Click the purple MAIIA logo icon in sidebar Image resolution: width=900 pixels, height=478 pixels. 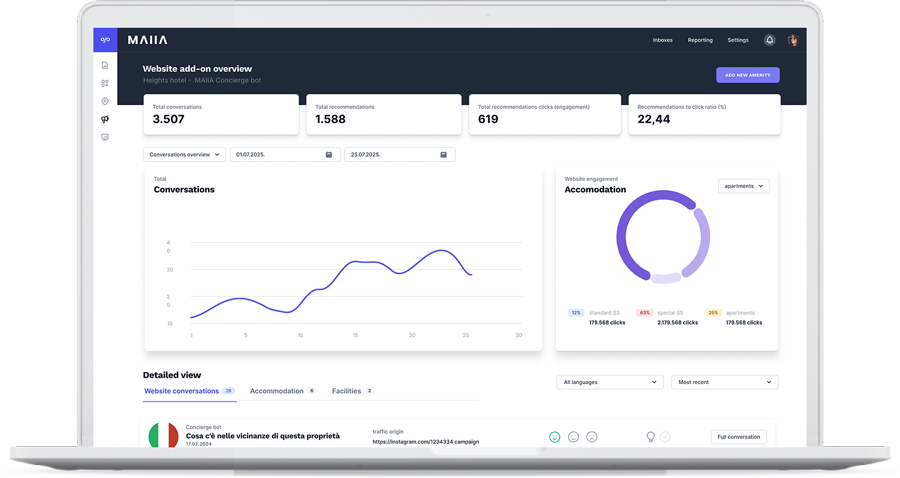point(105,40)
